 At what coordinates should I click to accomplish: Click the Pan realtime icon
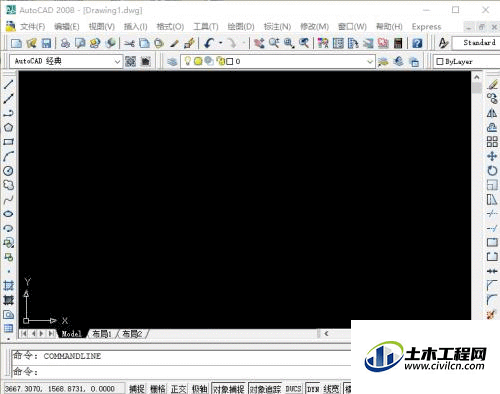259,43
